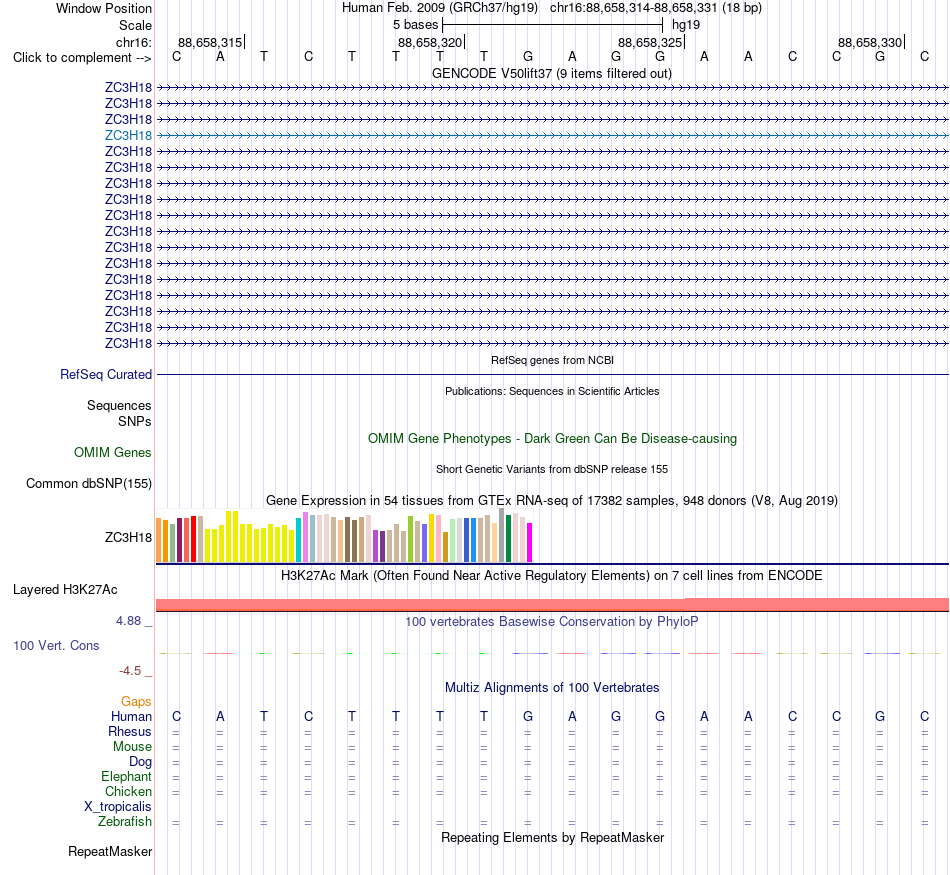Screen dimensions: 950x875
Task: Click the pink H3K27Ac signal band
Action: click(x=552, y=605)
